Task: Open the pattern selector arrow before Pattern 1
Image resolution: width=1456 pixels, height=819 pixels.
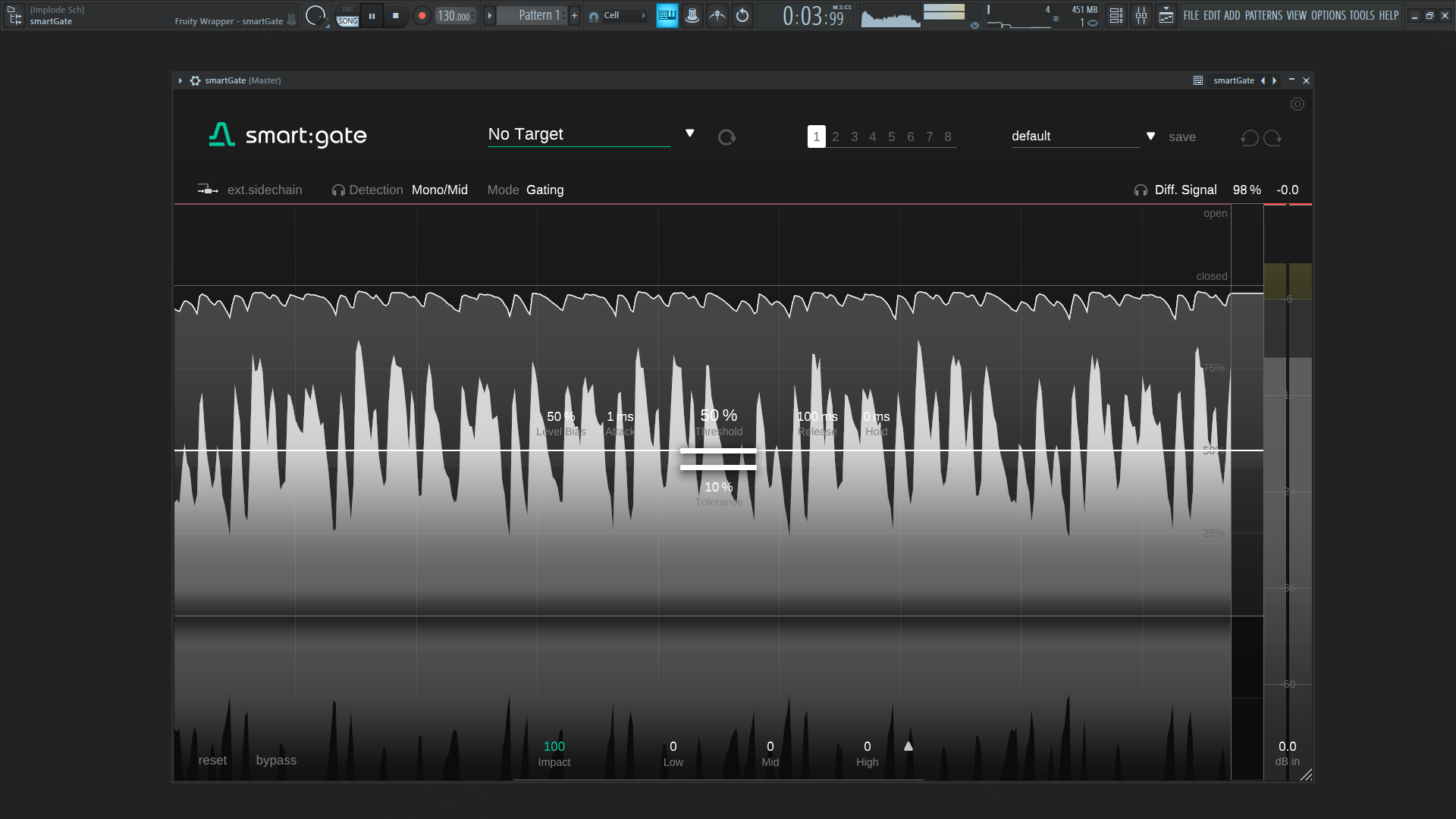Action: pyautogui.click(x=490, y=15)
